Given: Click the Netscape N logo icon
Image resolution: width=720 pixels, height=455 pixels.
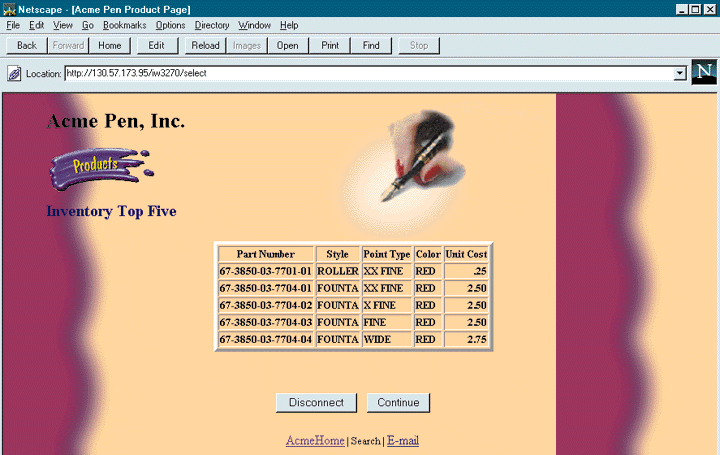Looking at the screenshot, I should 704,72.
